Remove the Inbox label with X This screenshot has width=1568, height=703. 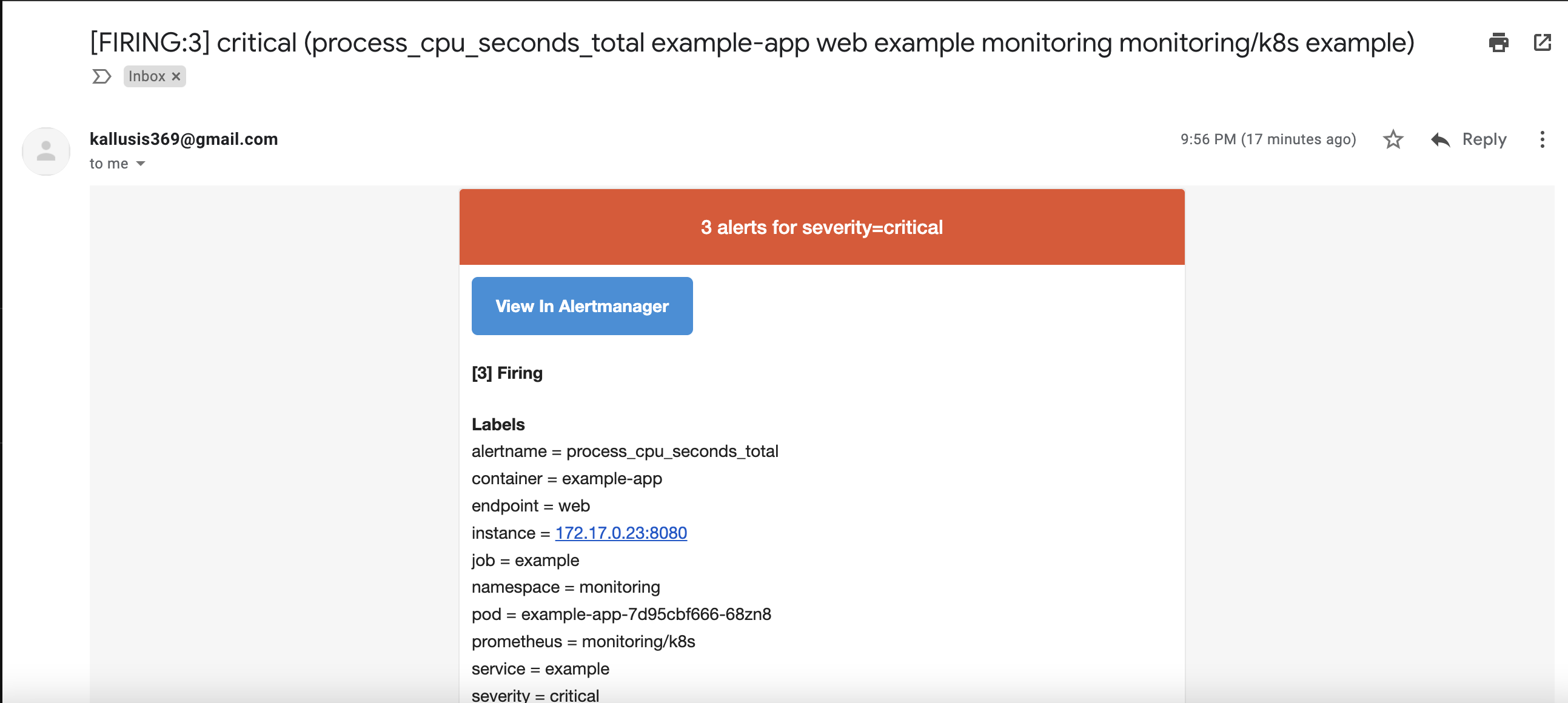click(x=176, y=76)
